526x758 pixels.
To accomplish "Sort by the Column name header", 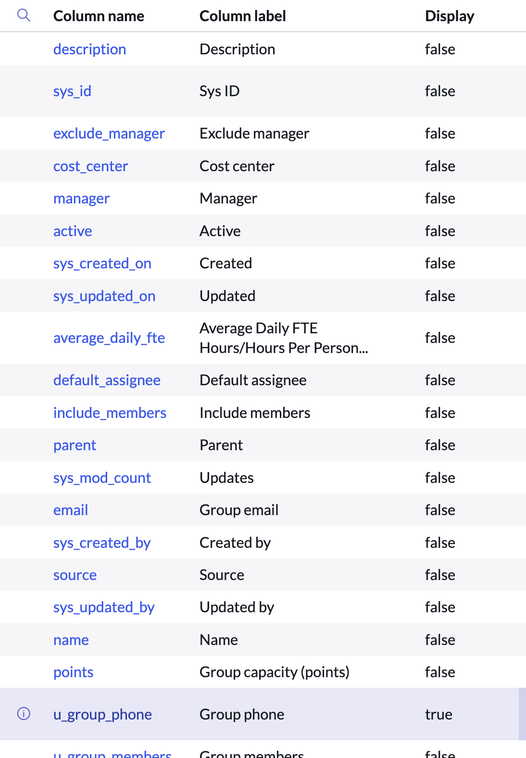I will pos(99,16).
